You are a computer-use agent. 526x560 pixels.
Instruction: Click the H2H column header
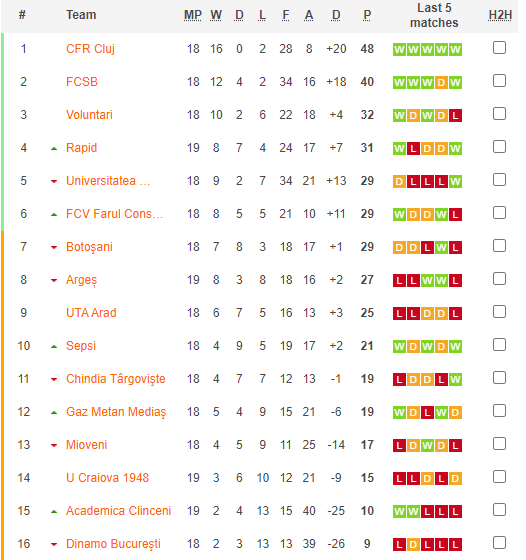(500, 15)
